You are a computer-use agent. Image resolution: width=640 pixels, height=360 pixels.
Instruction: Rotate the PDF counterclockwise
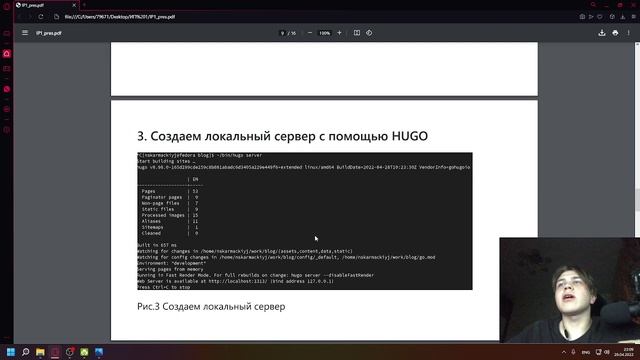(x=369, y=33)
